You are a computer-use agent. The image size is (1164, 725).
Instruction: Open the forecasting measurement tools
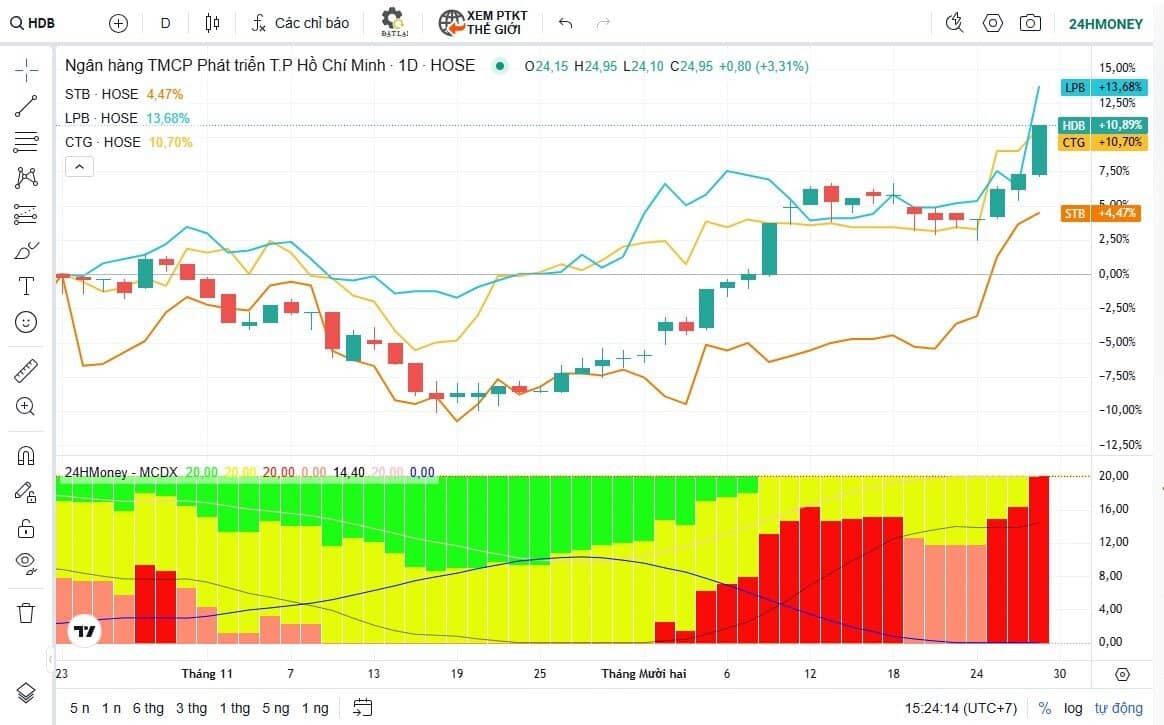(x=26, y=214)
